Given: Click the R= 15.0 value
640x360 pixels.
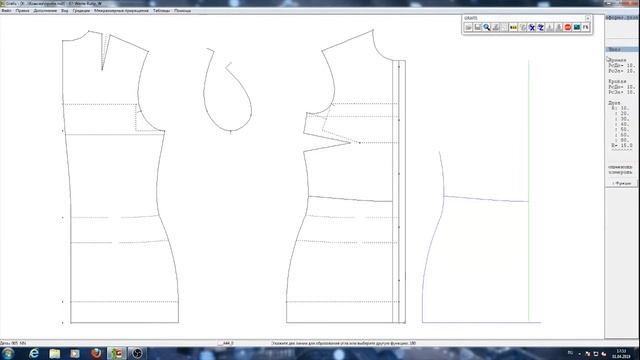Looking at the screenshot, I should 622,145.
